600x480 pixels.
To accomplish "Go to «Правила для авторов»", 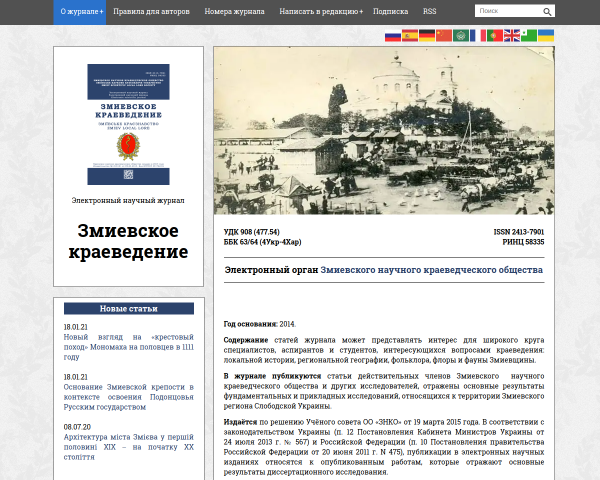I will tap(152, 12).
